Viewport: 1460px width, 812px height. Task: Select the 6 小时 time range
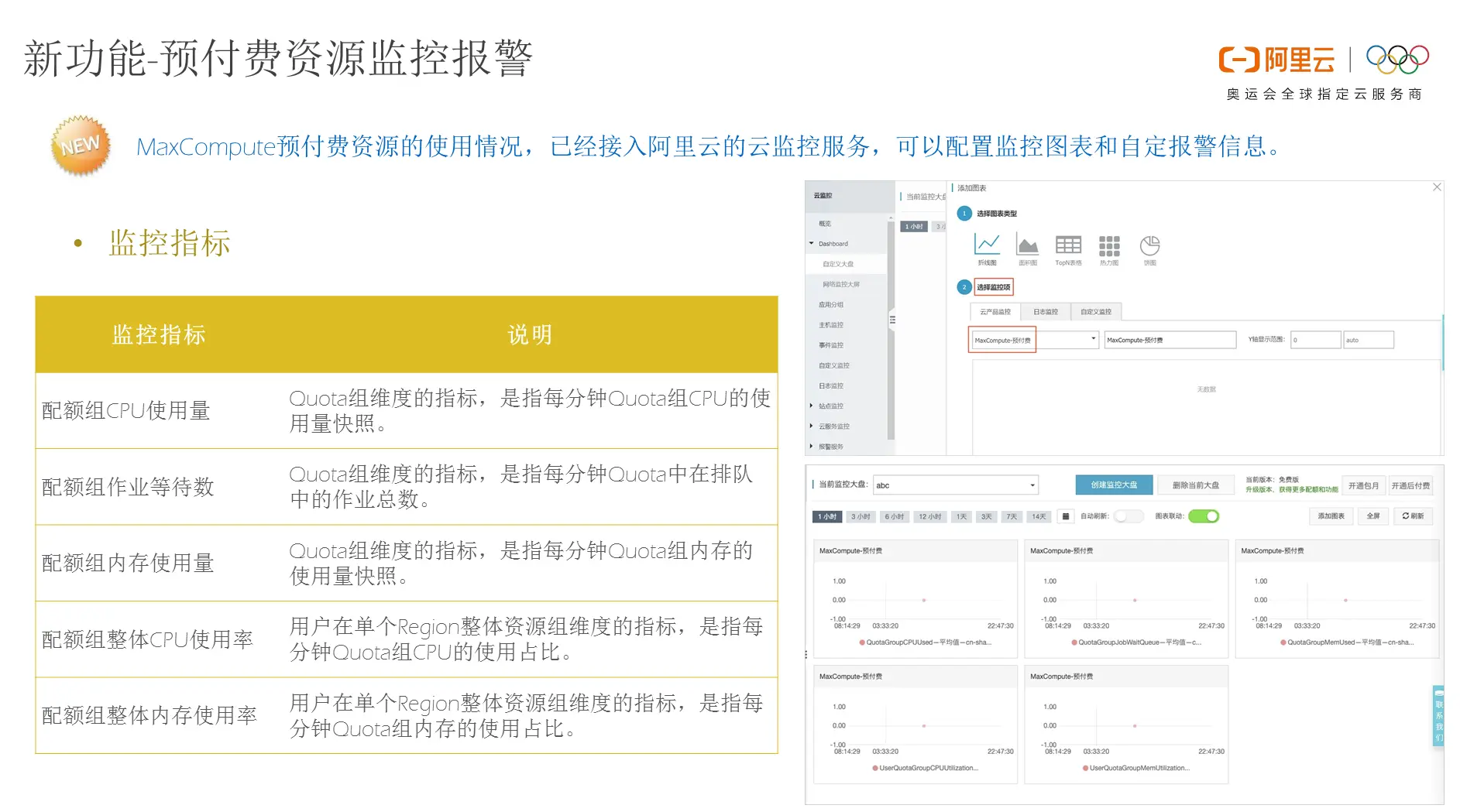pyautogui.click(x=895, y=516)
